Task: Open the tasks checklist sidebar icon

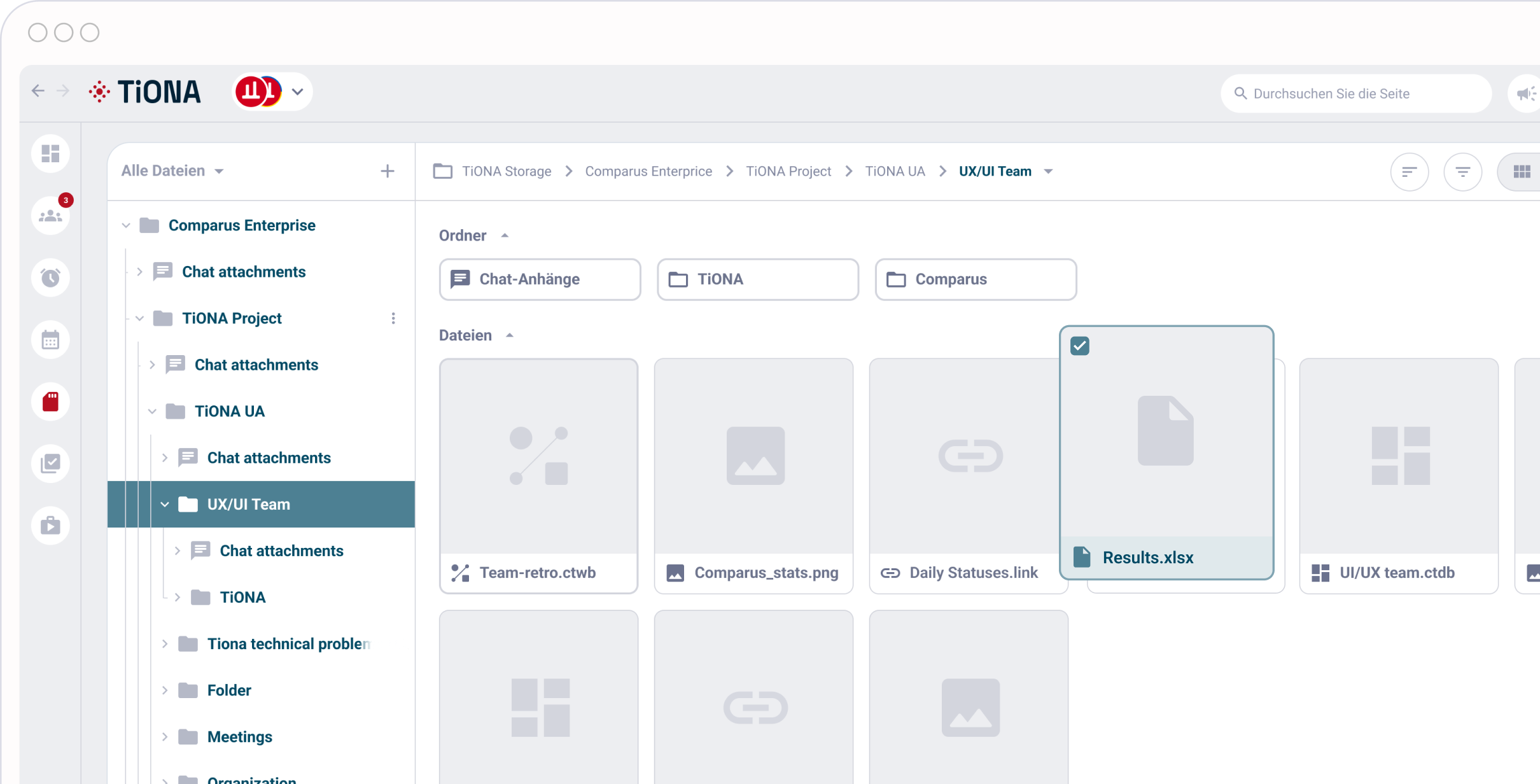Action: [50, 463]
